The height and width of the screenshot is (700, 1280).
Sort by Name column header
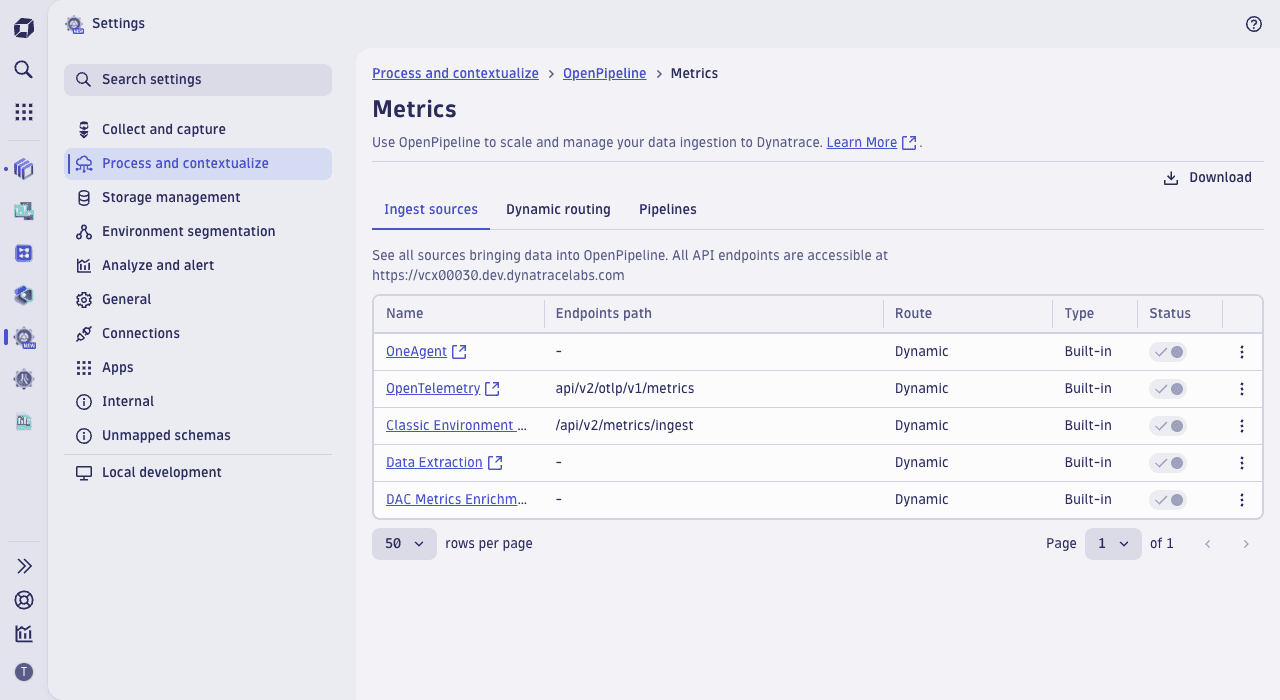tap(458, 314)
